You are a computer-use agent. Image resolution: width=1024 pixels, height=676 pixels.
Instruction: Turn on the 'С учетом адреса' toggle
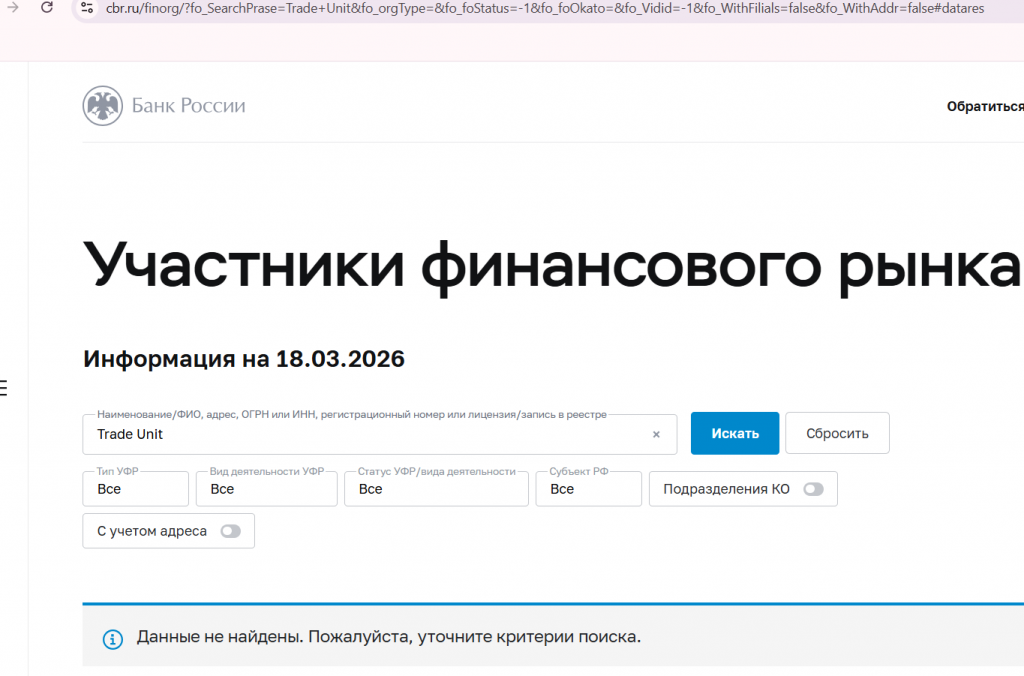tap(232, 531)
